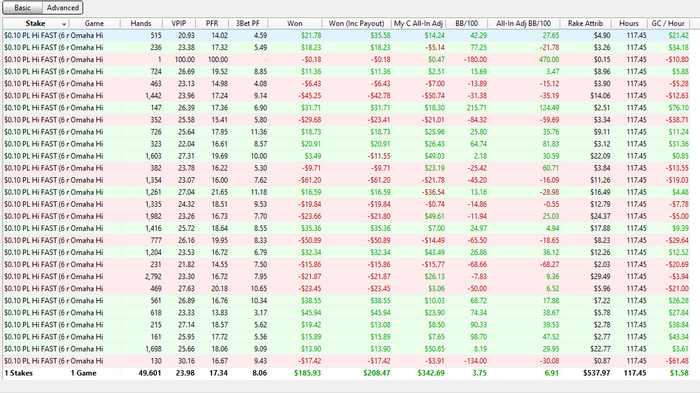700x393 pixels.
Task: Open the Stake column sort arrow
Action: click(x=64, y=24)
